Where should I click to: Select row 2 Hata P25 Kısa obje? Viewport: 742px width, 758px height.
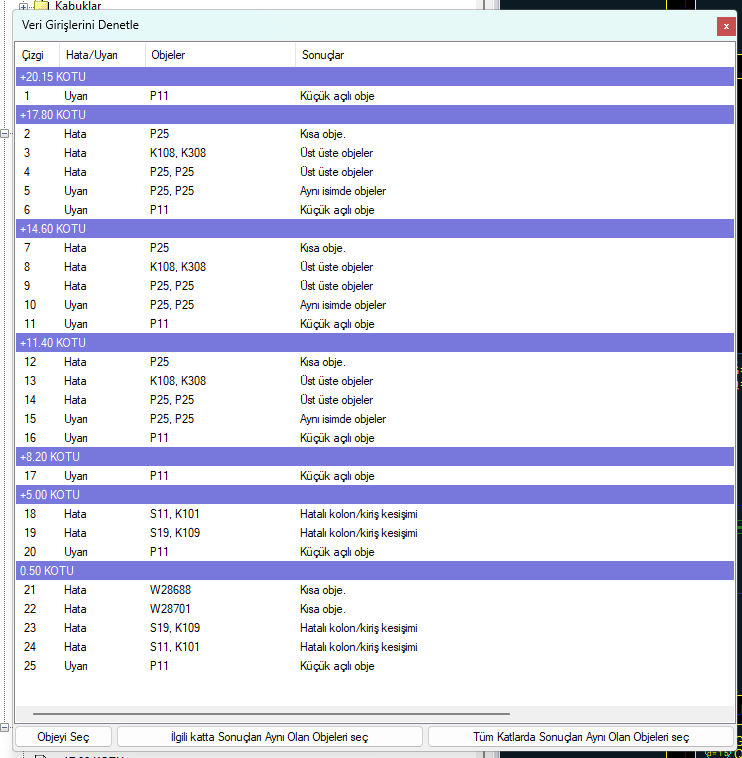375,134
